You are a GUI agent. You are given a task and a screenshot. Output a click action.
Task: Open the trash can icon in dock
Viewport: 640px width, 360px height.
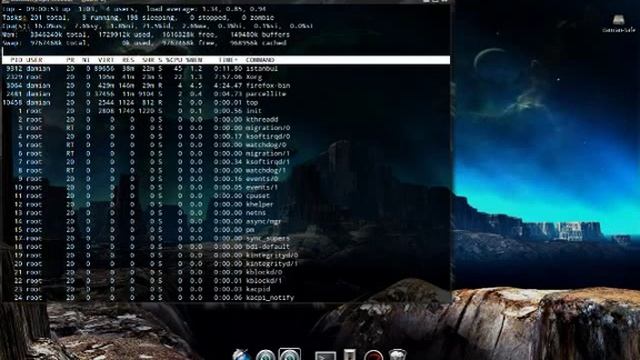(398, 354)
